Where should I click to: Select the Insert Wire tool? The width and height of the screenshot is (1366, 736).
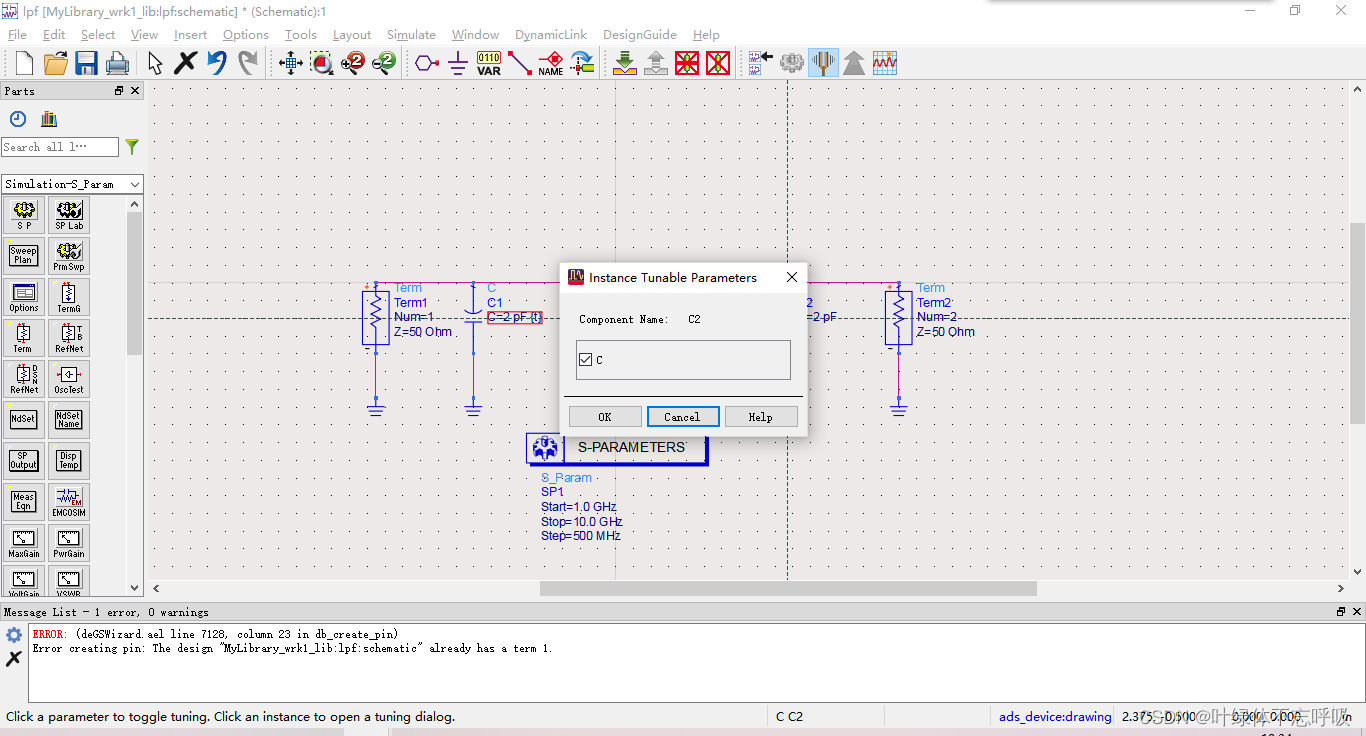[520, 63]
